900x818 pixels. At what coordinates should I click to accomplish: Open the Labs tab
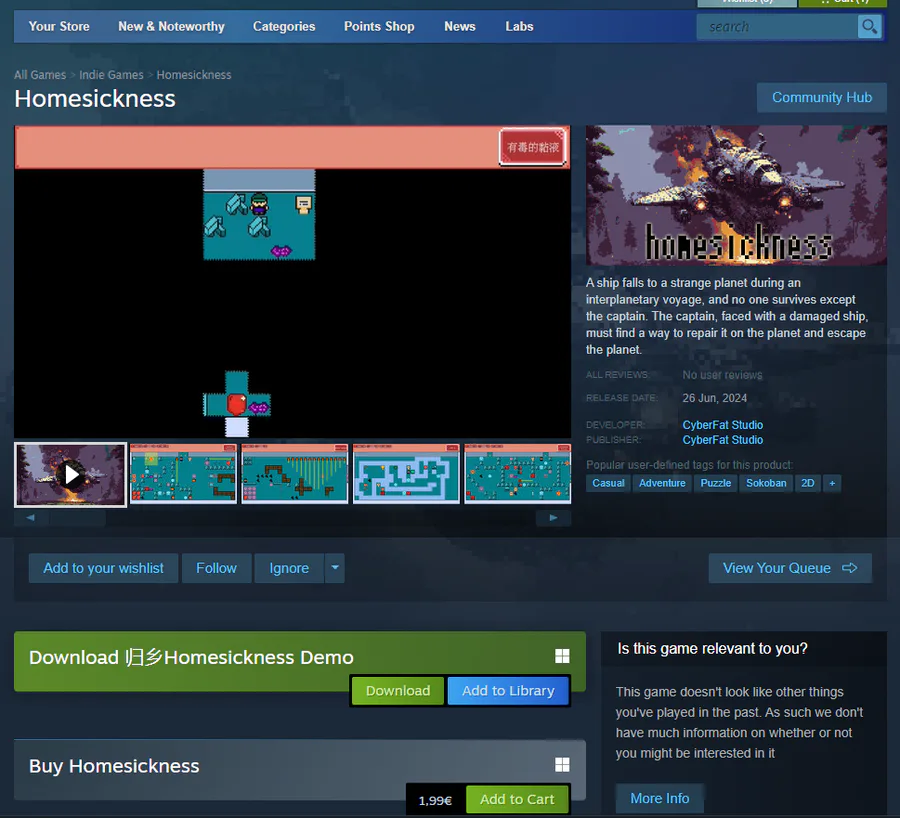pyautogui.click(x=519, y=26)
